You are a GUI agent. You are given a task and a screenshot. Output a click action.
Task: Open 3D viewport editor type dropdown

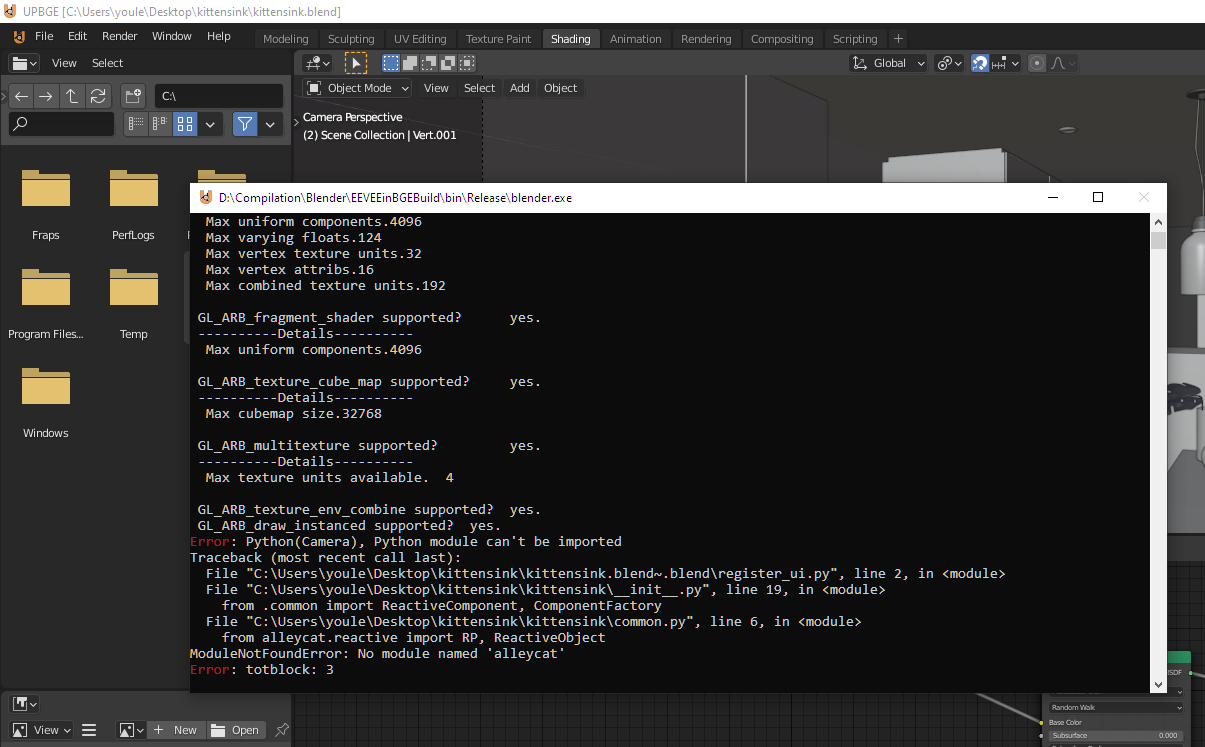pos(318,63)
